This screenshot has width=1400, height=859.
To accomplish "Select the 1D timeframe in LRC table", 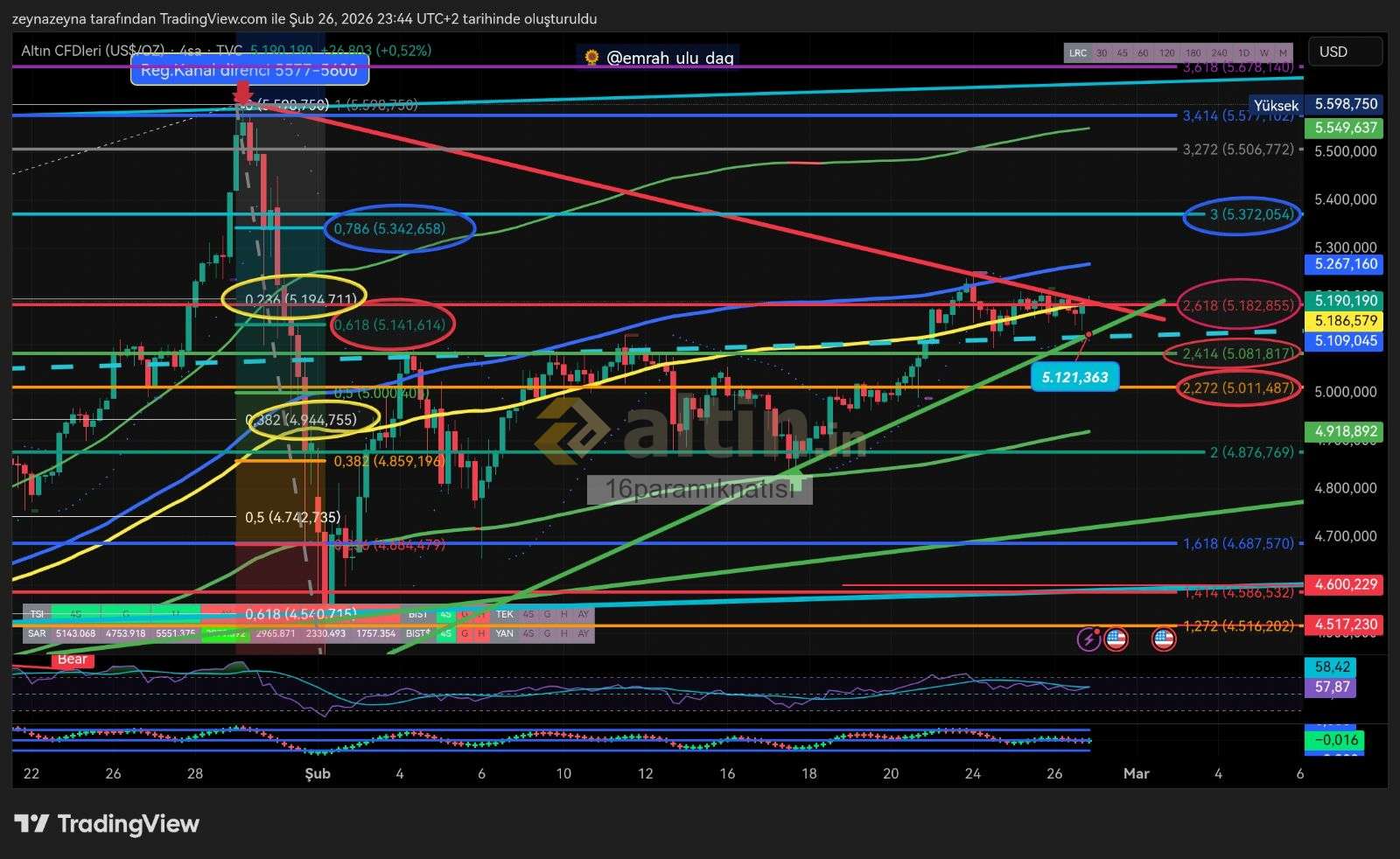I will (1243, 53).
